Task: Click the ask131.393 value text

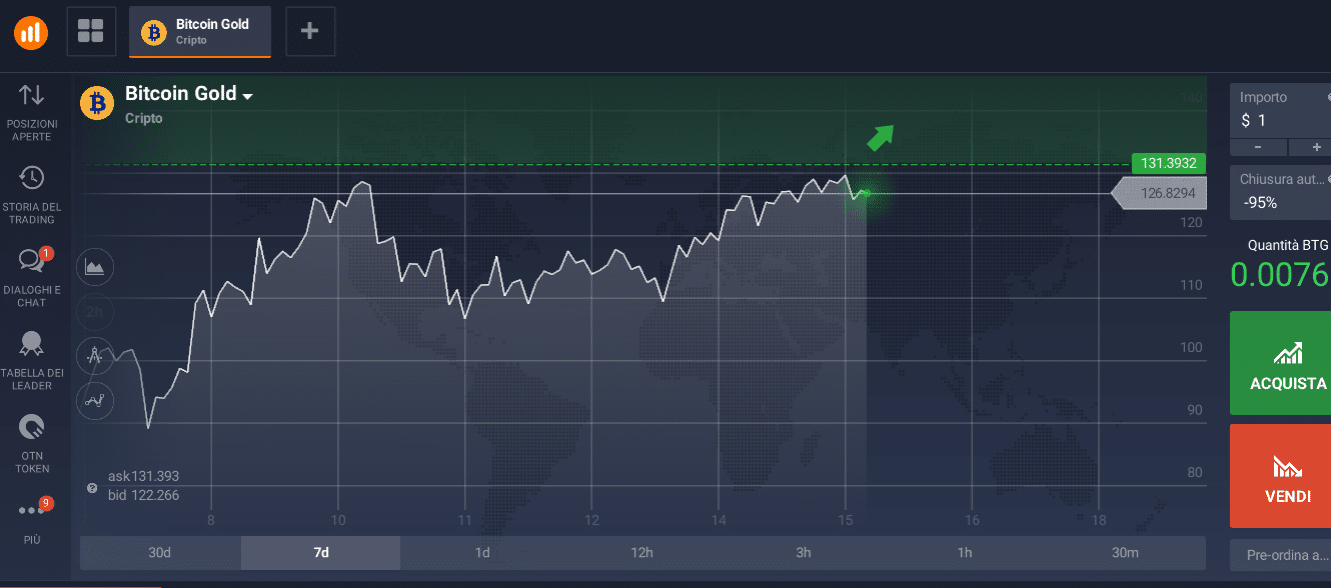Action: point(144,476)
